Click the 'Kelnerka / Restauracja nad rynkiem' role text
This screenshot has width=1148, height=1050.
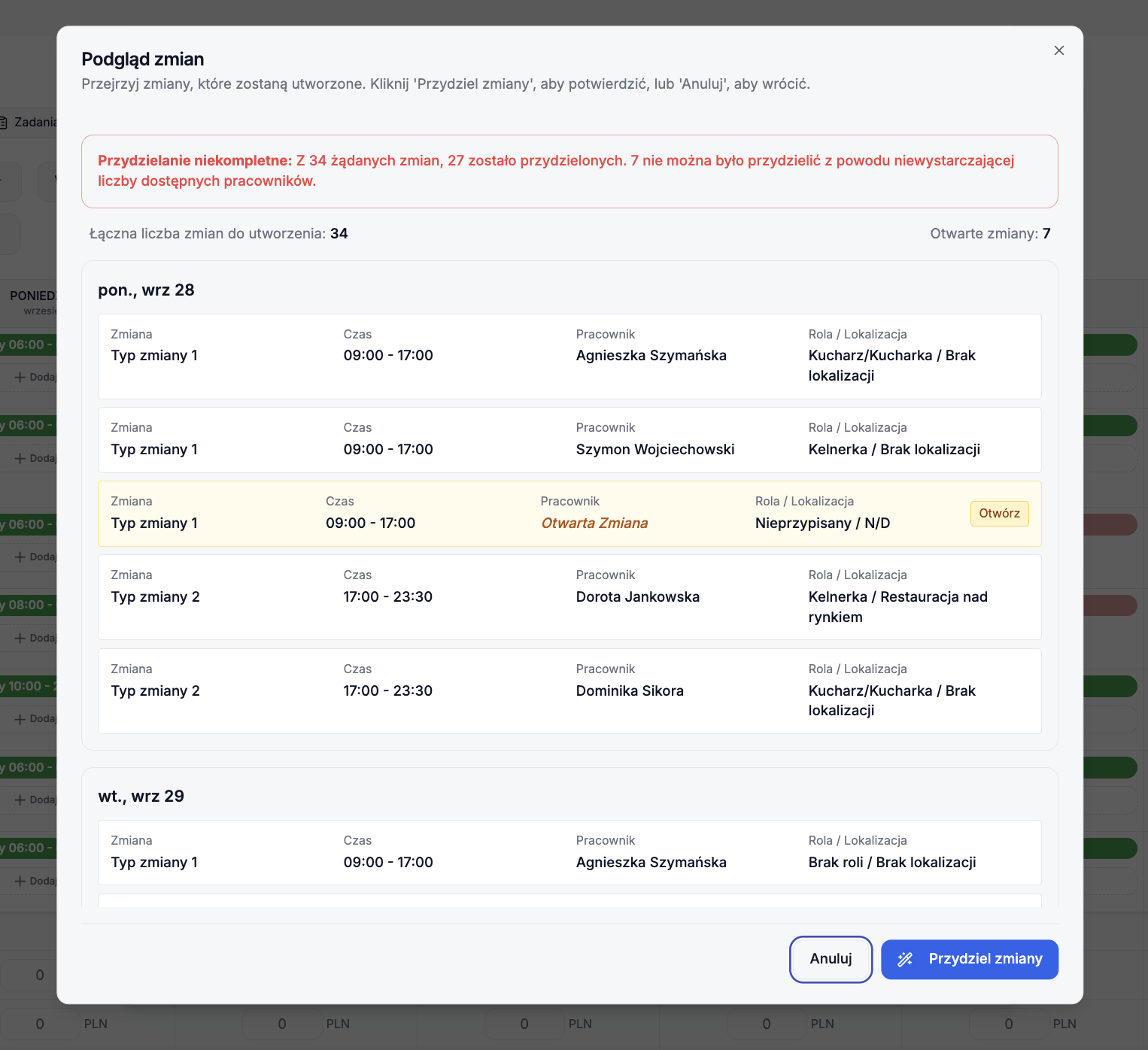(x=897, y=607)
